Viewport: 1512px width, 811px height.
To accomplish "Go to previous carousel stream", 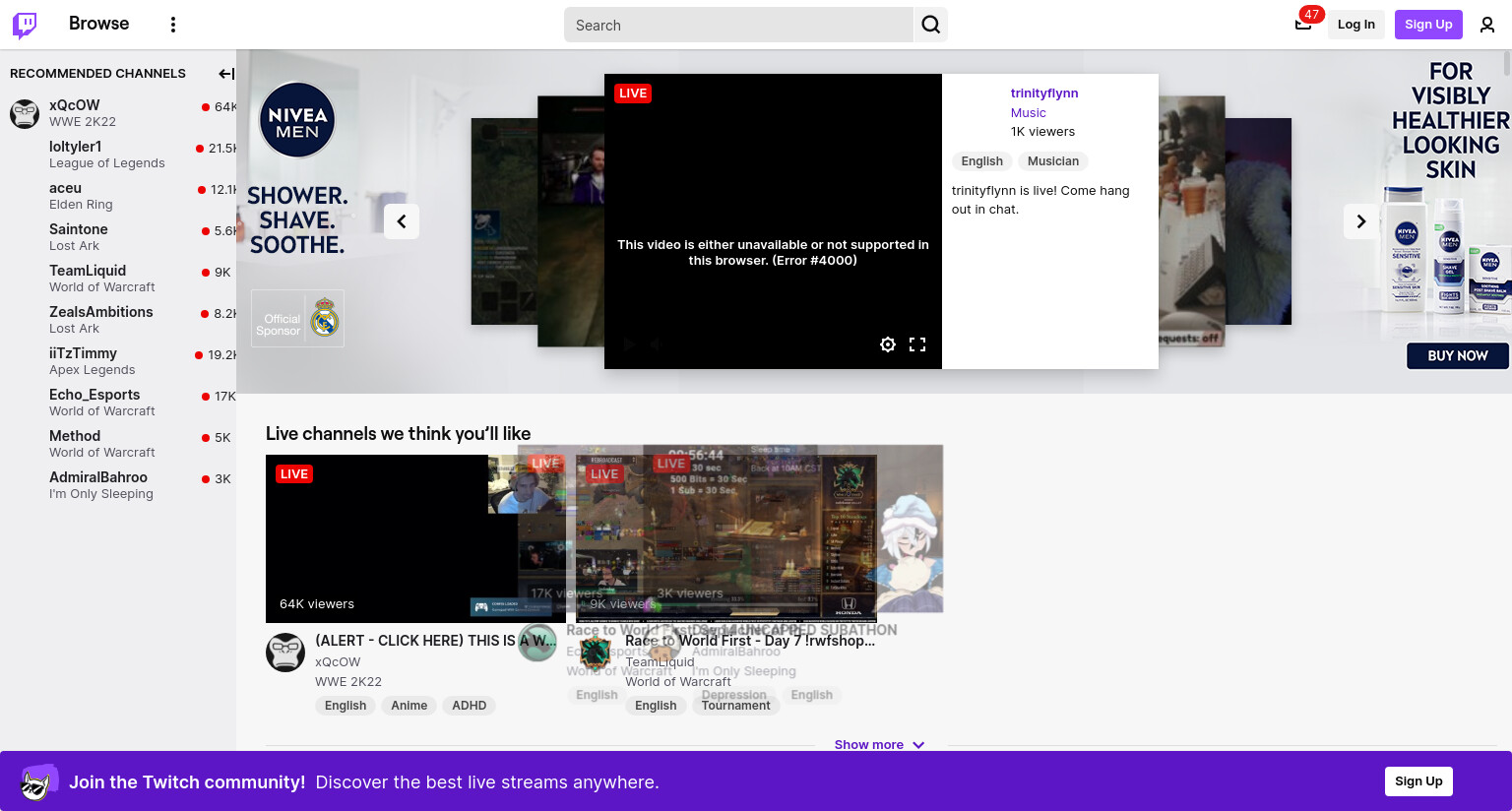I will tap(402, 221).
